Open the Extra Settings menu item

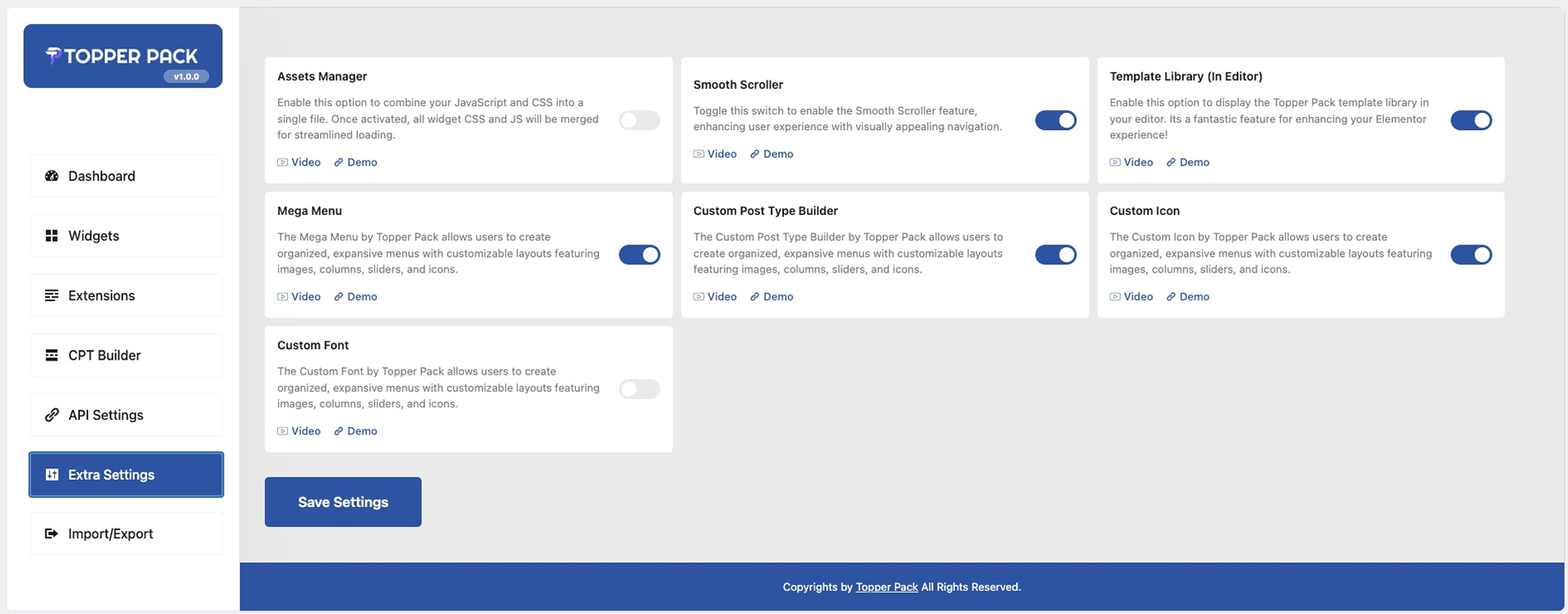(126, 474)
